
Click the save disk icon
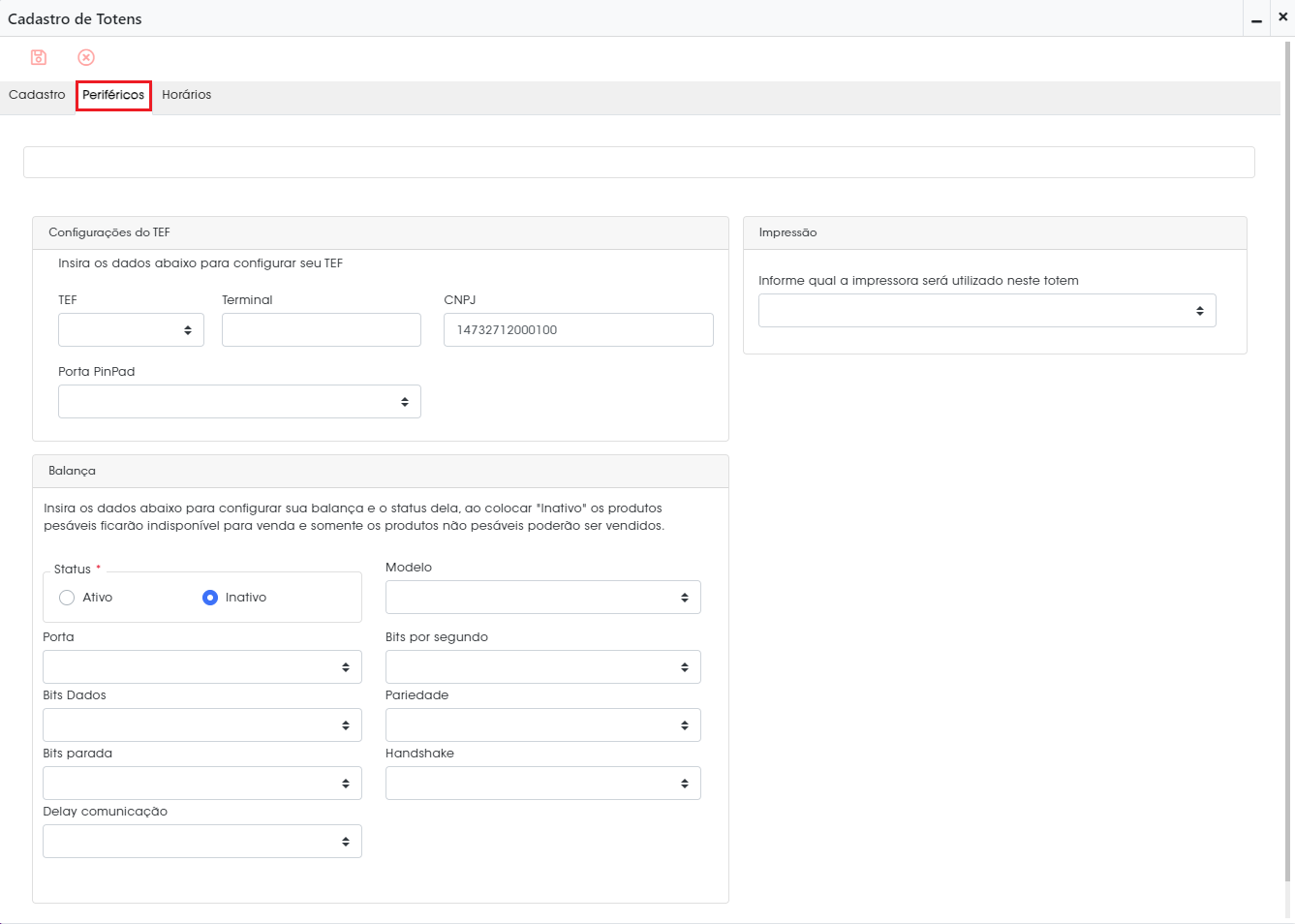(x=39, y=58)
